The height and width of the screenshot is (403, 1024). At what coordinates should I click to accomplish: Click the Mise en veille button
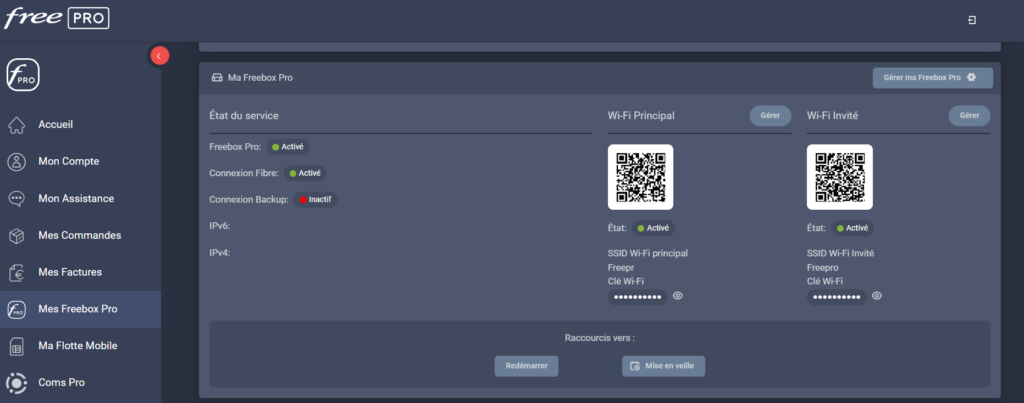(663, 366)
